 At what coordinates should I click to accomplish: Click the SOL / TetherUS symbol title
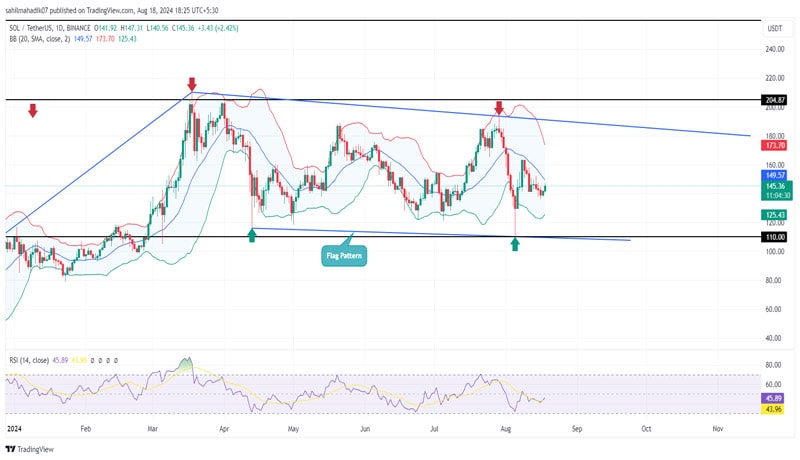tap(49, 28)
